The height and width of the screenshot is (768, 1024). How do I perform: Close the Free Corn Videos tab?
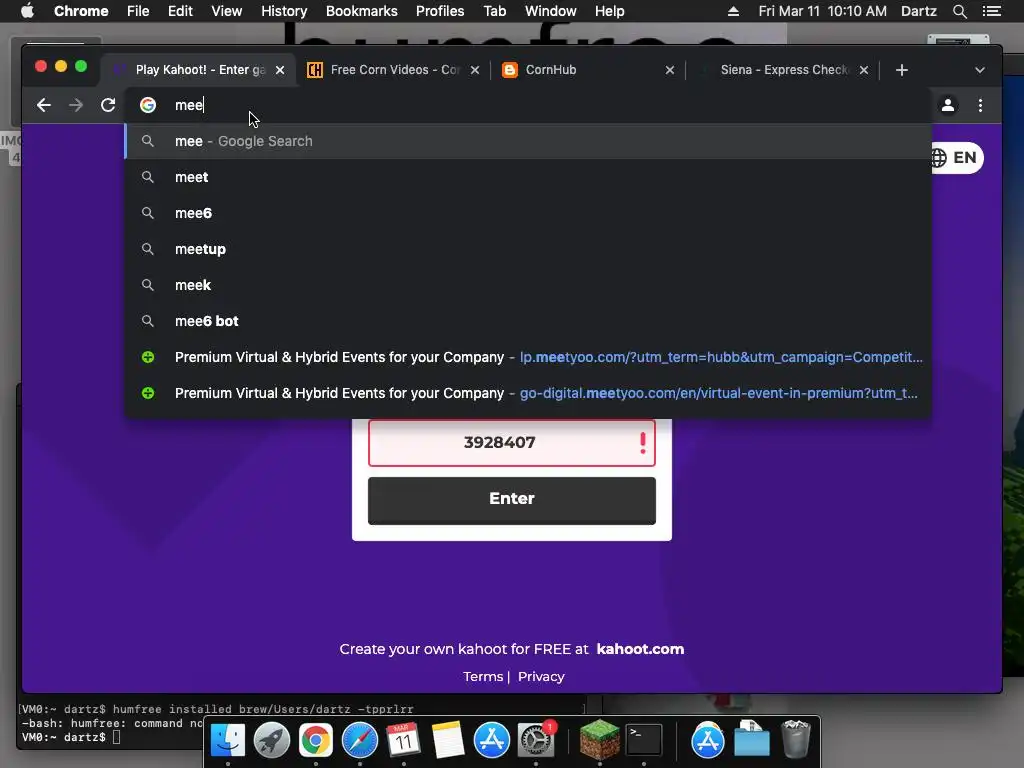coord(475,70)
